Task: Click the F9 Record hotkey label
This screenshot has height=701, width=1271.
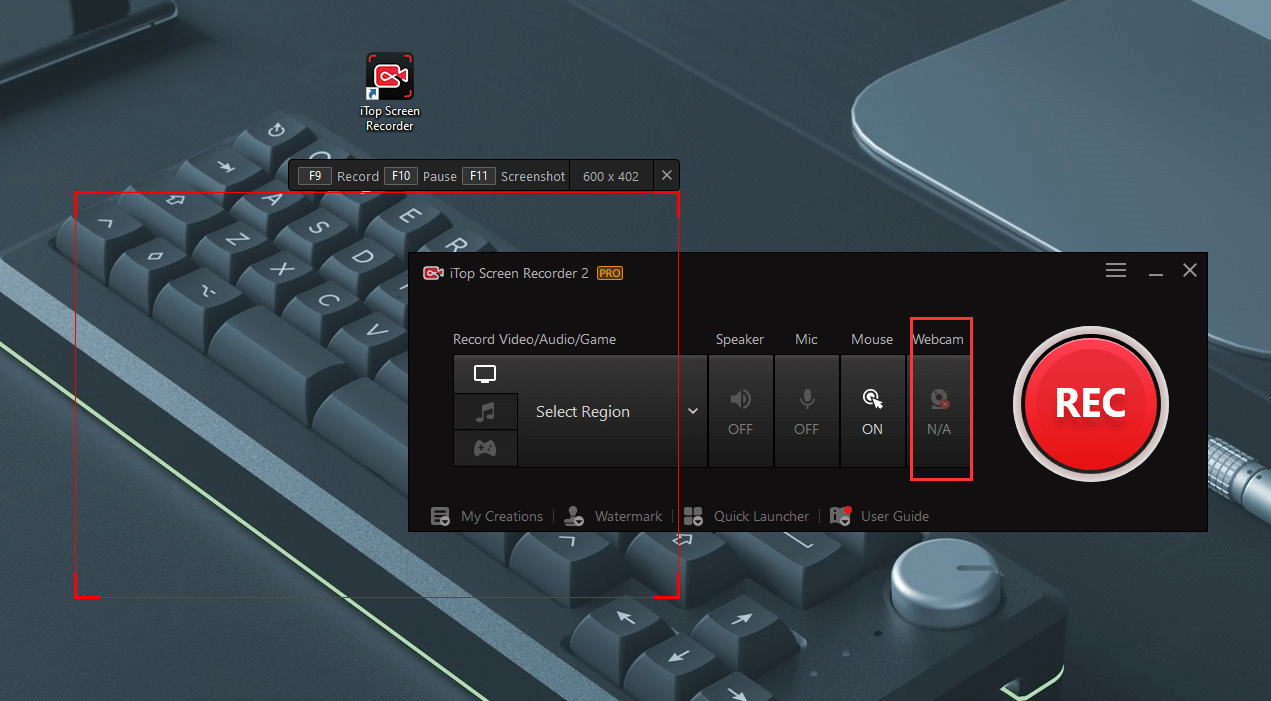Action: click(x=339, y=176)
